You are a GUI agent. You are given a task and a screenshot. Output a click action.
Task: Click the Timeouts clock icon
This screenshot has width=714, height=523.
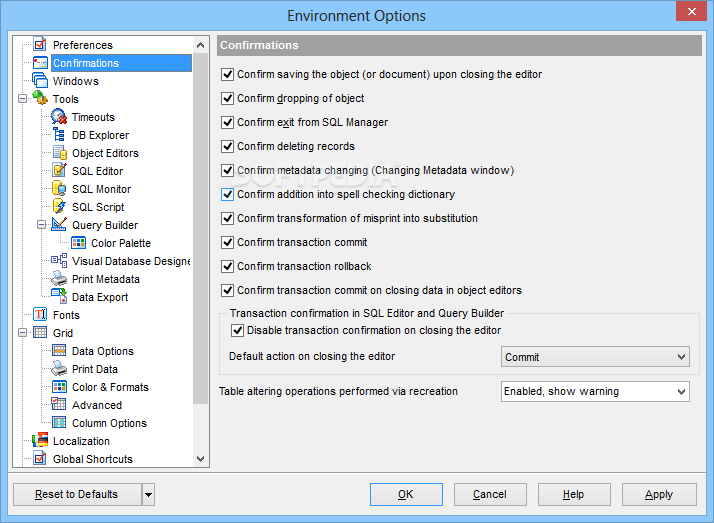tap(59, 117)
